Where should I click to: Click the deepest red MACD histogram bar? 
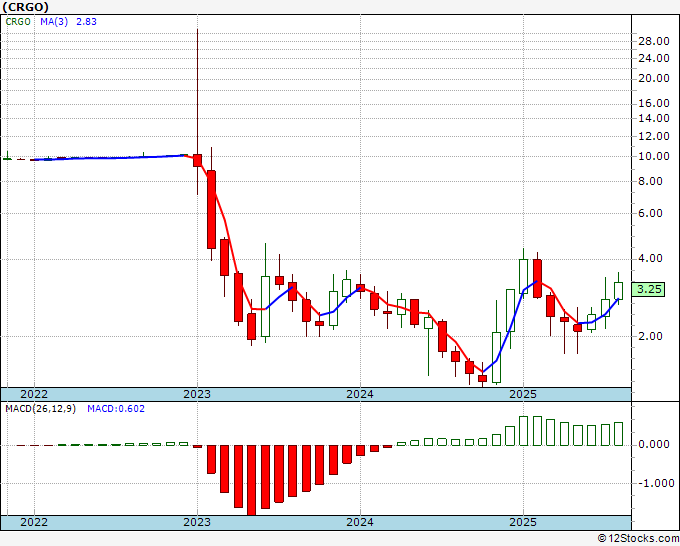pyautogui.click(x=252, y=481)
